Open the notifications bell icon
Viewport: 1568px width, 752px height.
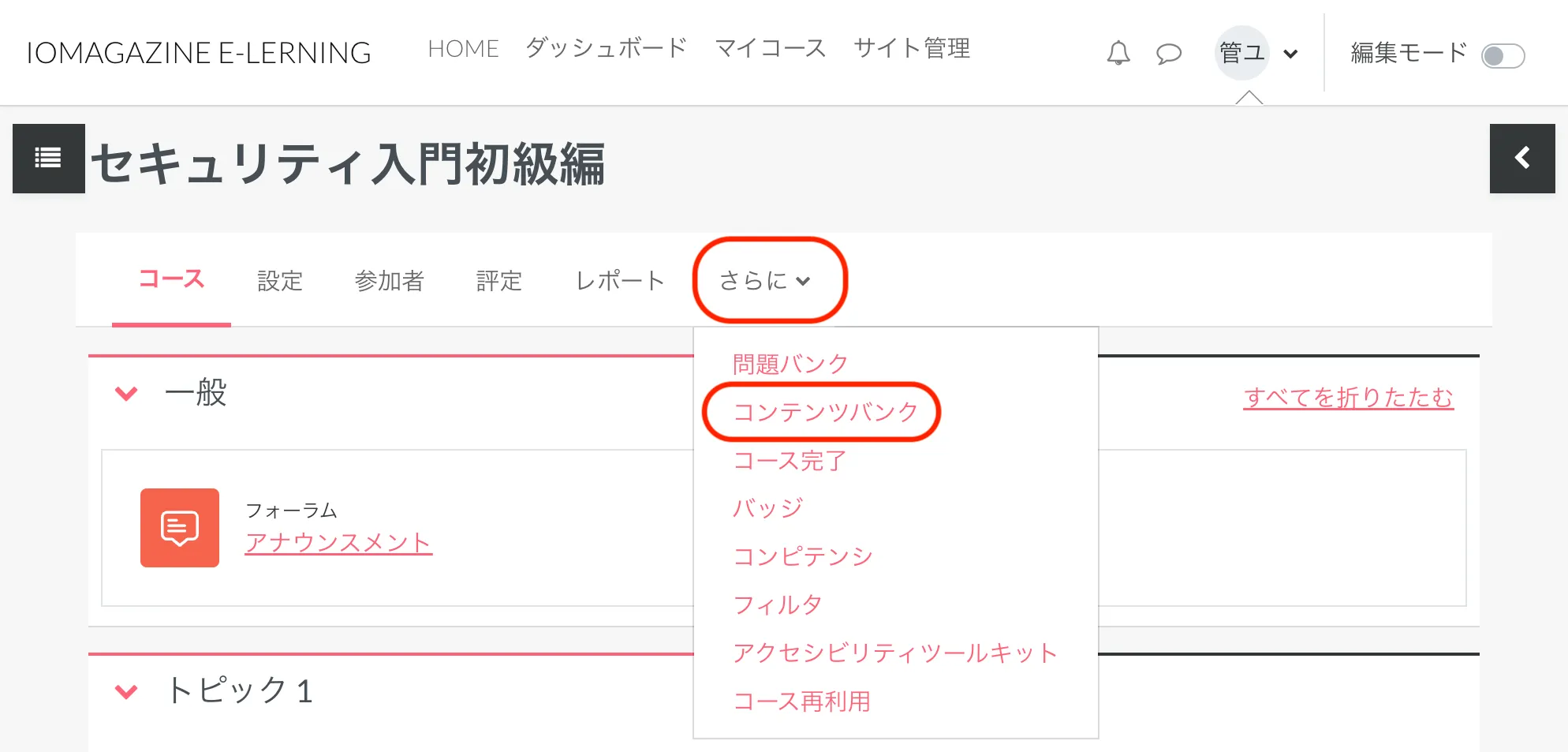tap(1118, 53)
